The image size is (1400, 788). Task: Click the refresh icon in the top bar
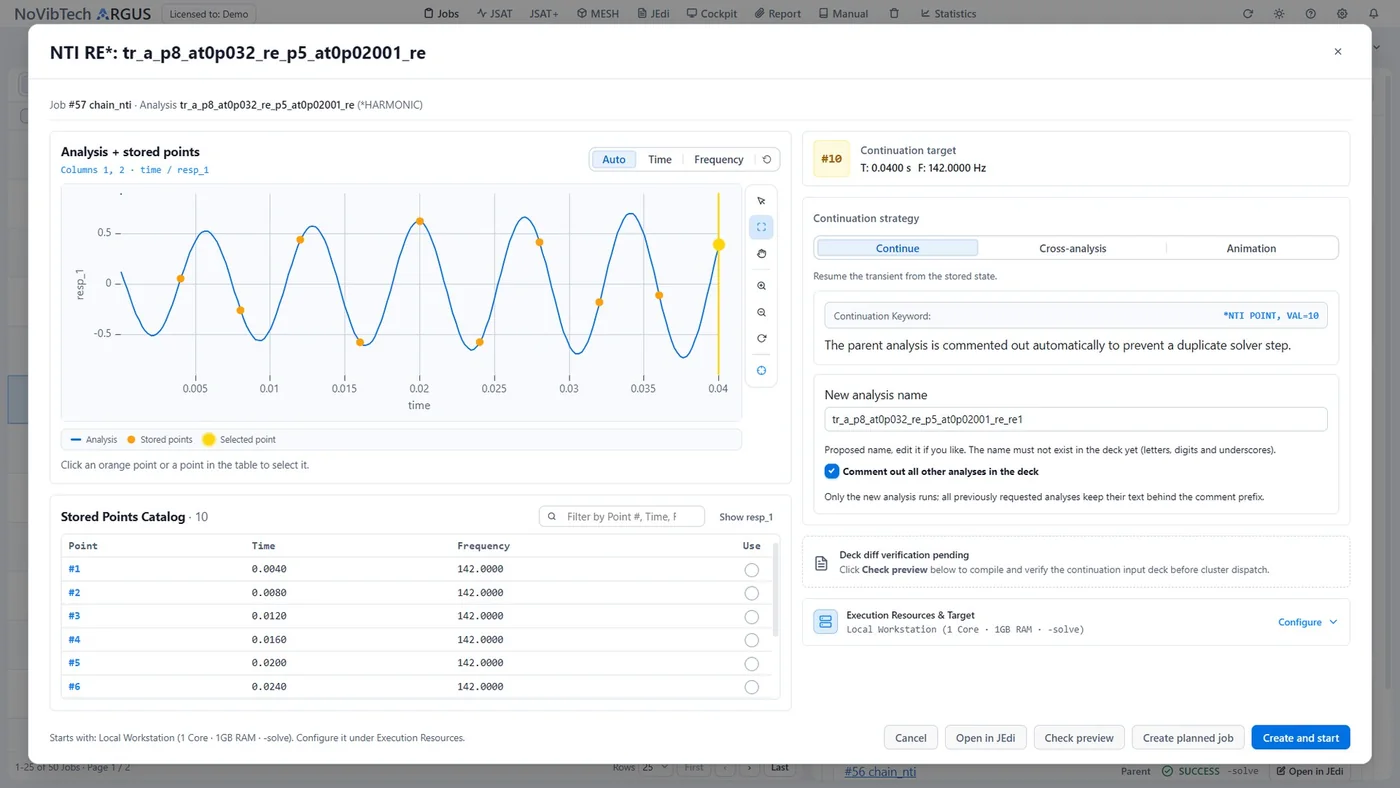(x=1247, y=14)
